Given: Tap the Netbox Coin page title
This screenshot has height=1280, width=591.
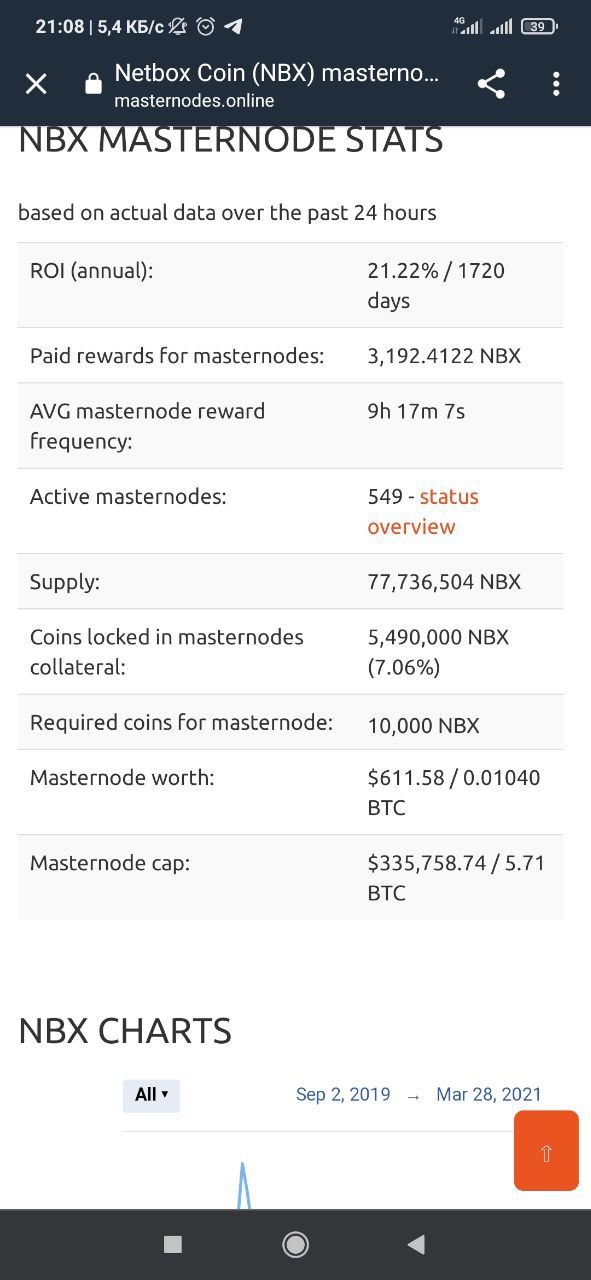Looking at the screenshot, I should pos(277,73).
